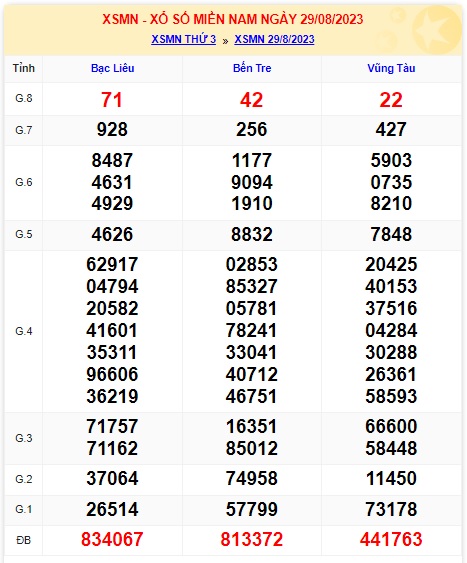
Task: Click the Vũng Tàu special prize 441763
Action: 391,539
